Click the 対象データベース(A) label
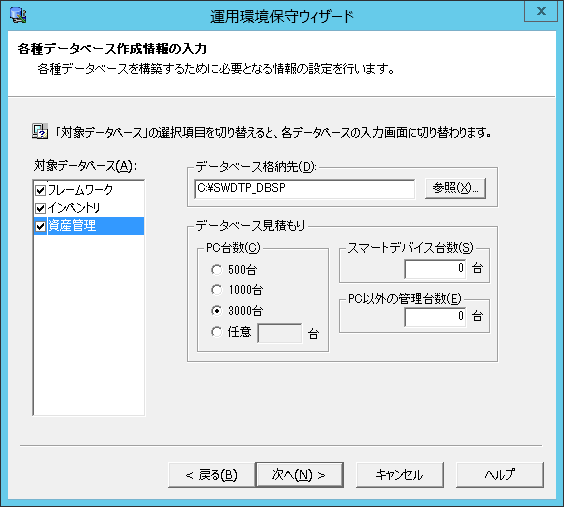This screenshot has height=507, width=564. click(x=86, y=166)
